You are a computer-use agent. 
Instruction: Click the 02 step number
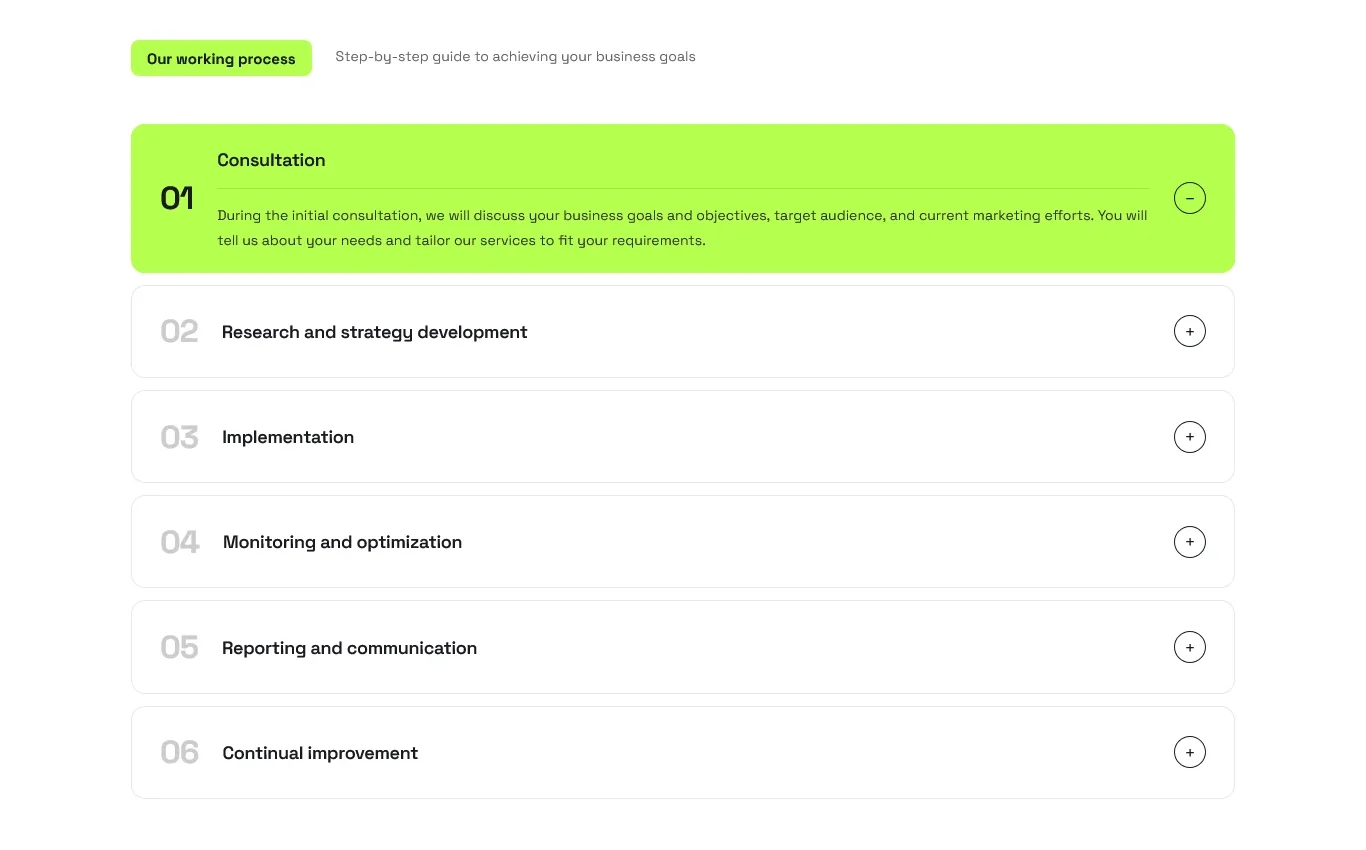[179, 331]
